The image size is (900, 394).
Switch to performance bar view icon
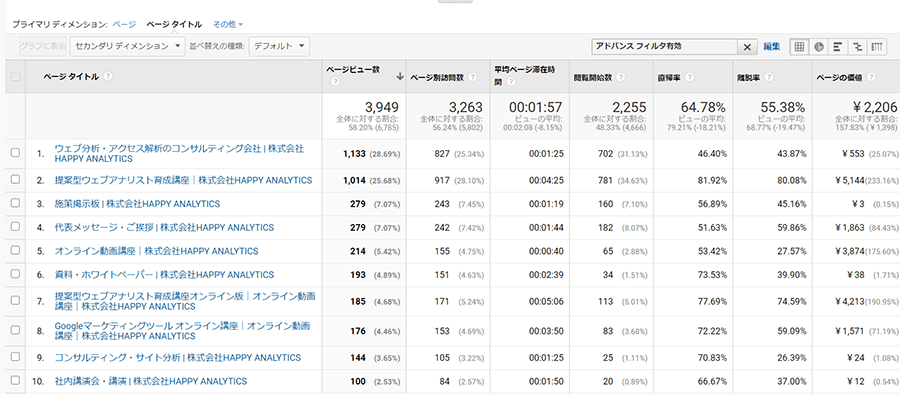coord(838,47)
